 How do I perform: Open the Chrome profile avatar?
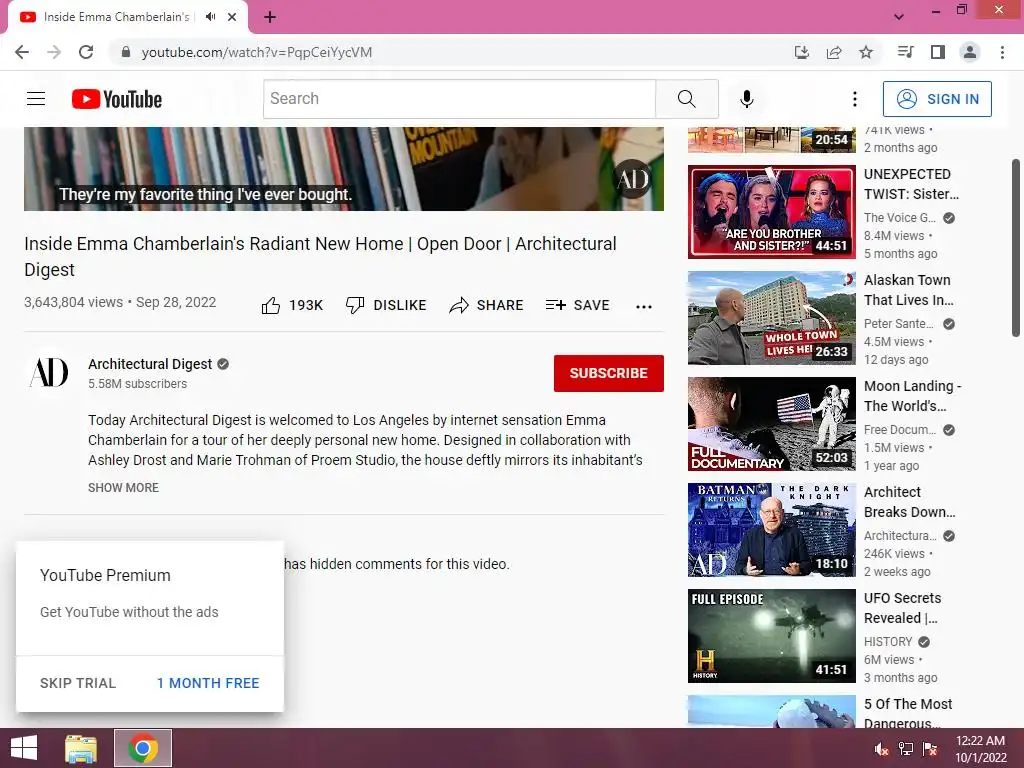click(x=970, y=52)
